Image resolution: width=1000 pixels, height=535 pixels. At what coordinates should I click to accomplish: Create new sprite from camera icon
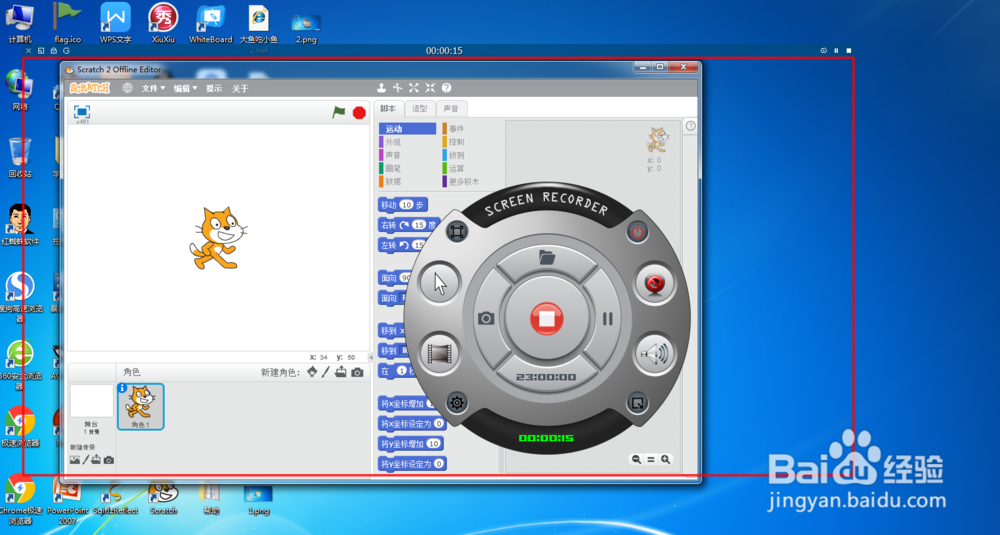[x=357, y=372]
